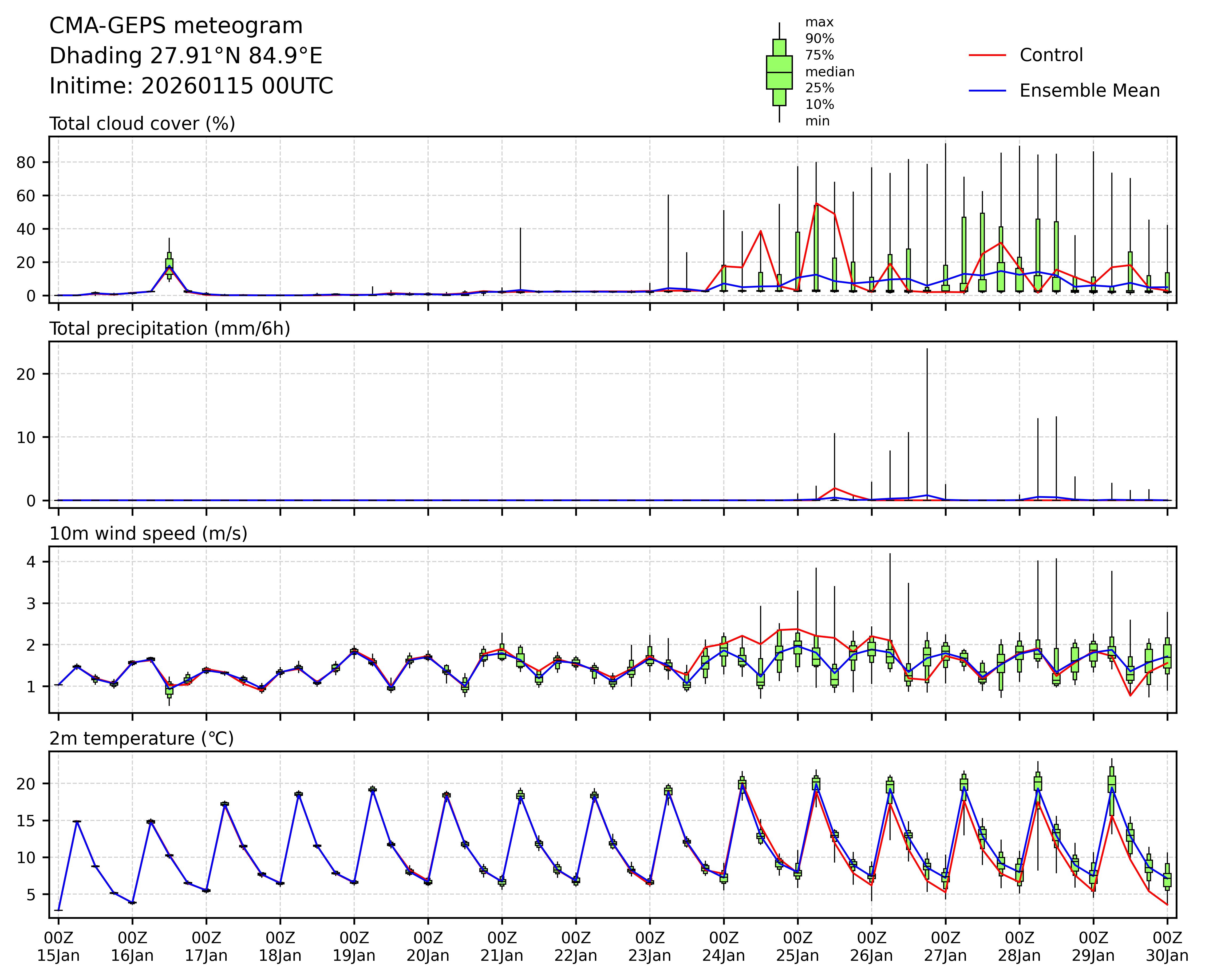Click the '00Z 25Jan' x-axis label
1205x980 pixels.
[797, 947]
